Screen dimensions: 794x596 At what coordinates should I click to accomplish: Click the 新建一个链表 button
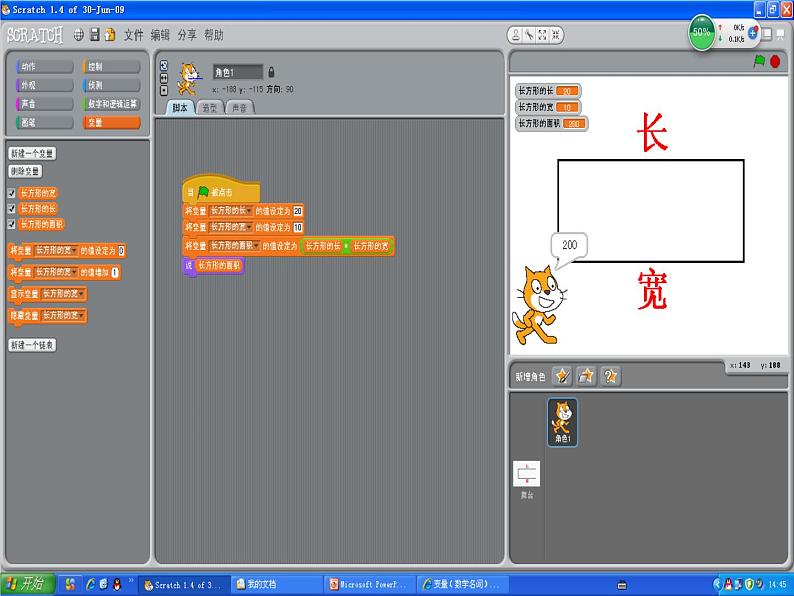pyautogui.click(x=32, y=345)
